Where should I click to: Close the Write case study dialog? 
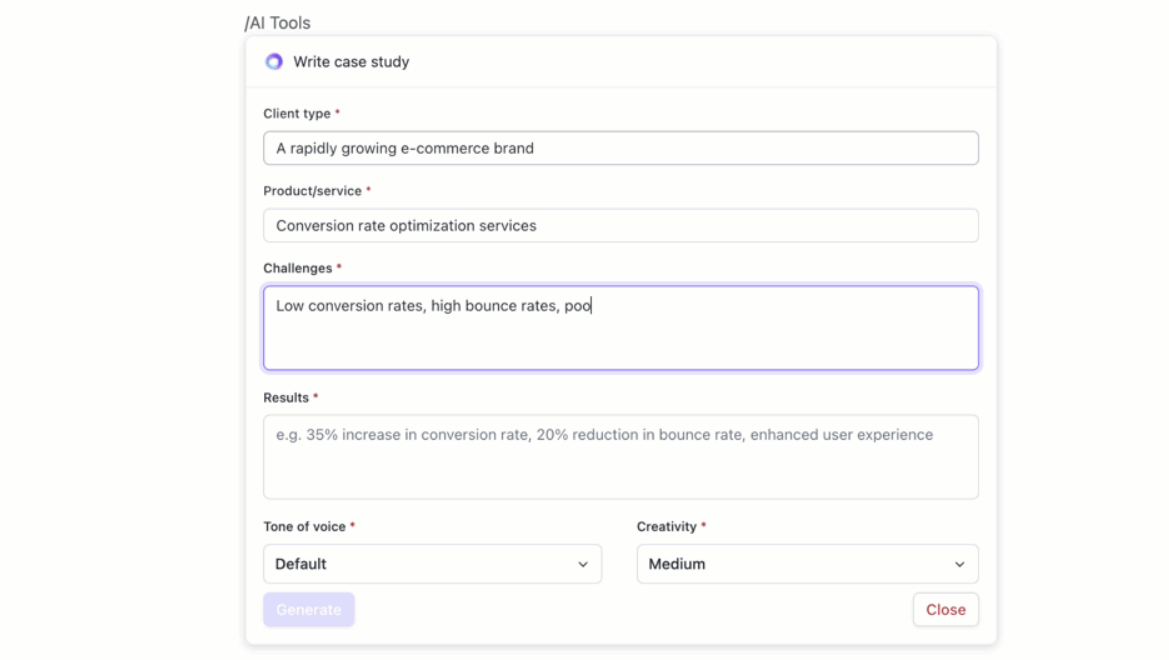point(945,609)
